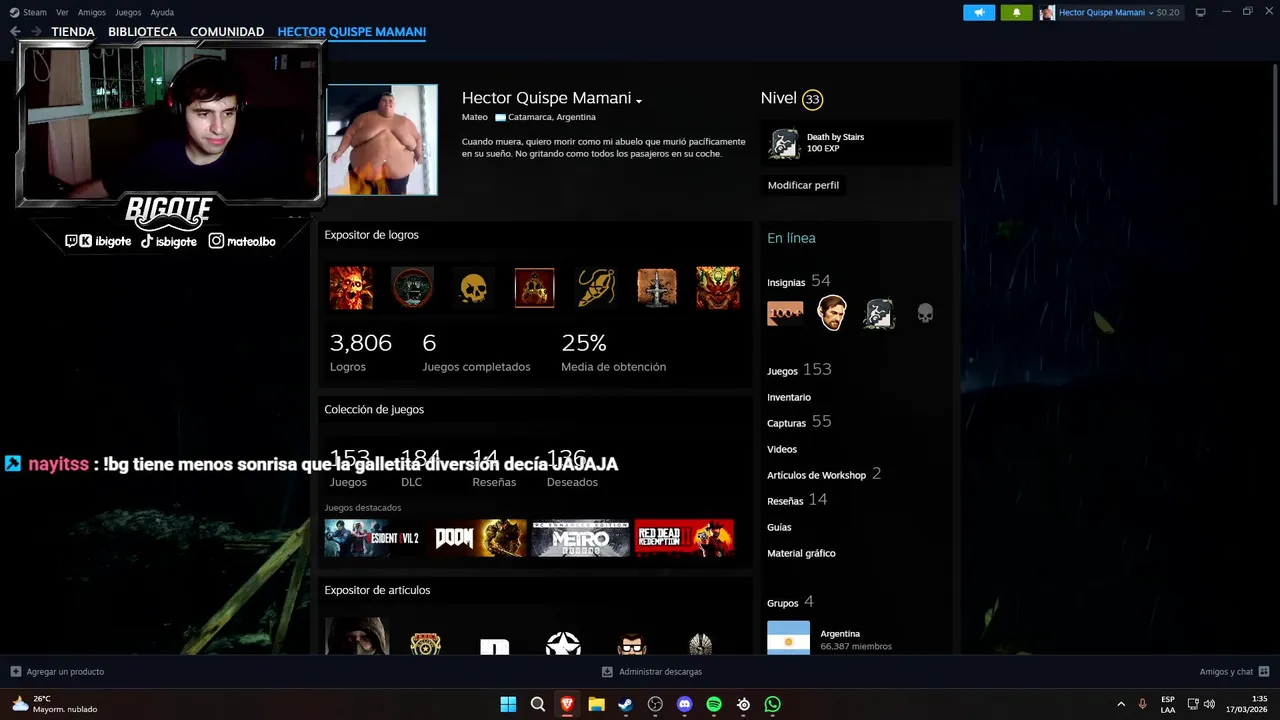The image size is (1280, 720).
Task: Open Spotify from the taskbar
Action: (x=714, y=704)
